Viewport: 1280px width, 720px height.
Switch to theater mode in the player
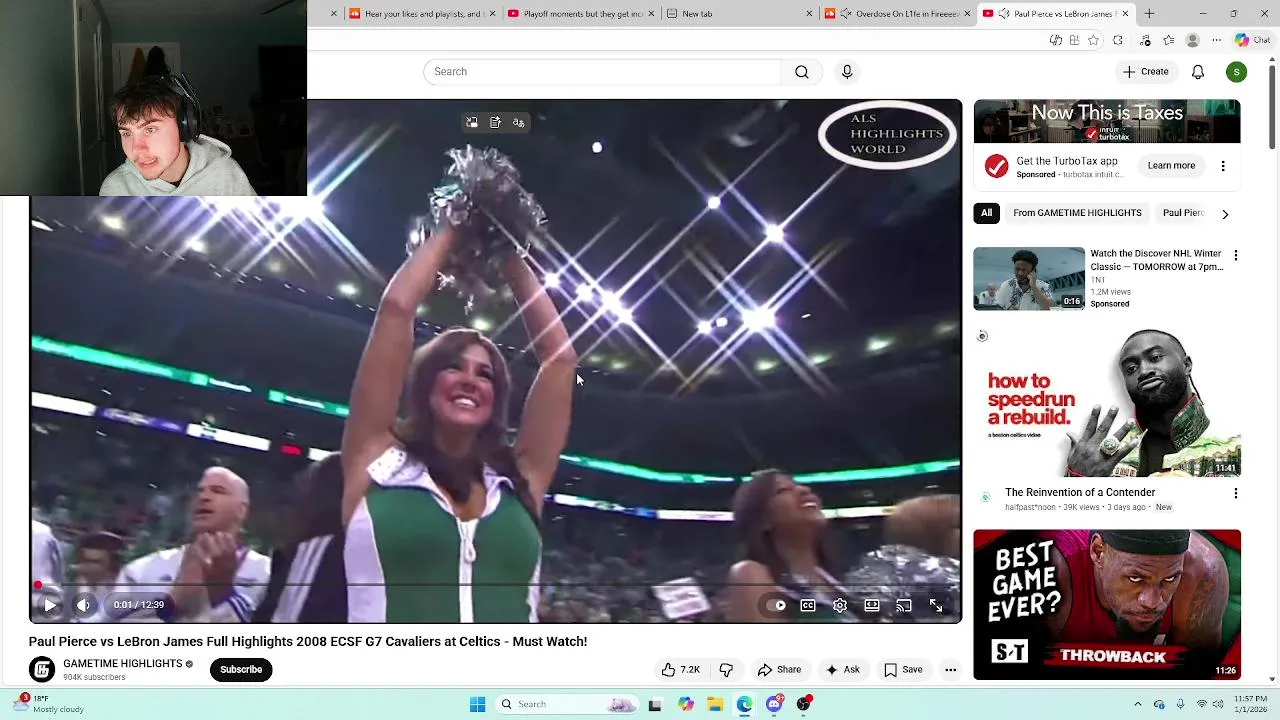872,605
